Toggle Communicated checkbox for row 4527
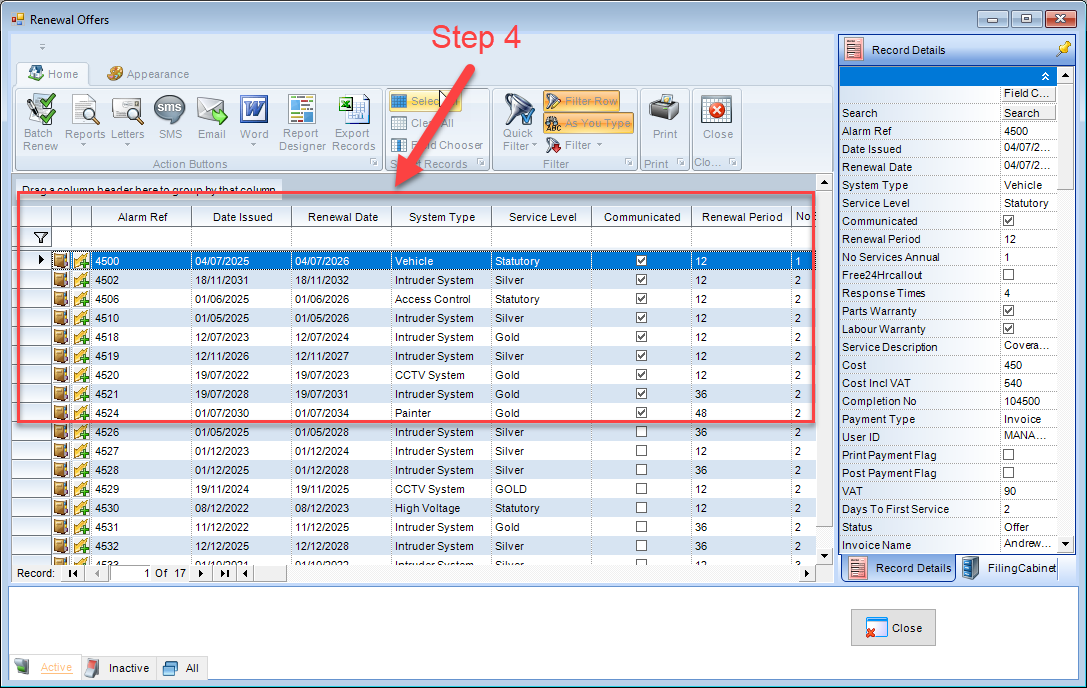This screenshot has width=1087, height=688. (641, 450)
